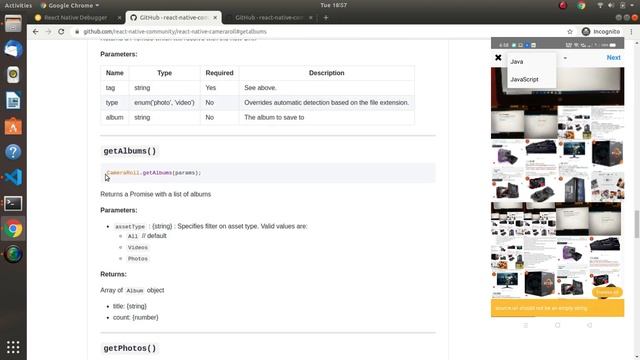Click the 'album' cell in parameters table

click(x=114, y=117)
